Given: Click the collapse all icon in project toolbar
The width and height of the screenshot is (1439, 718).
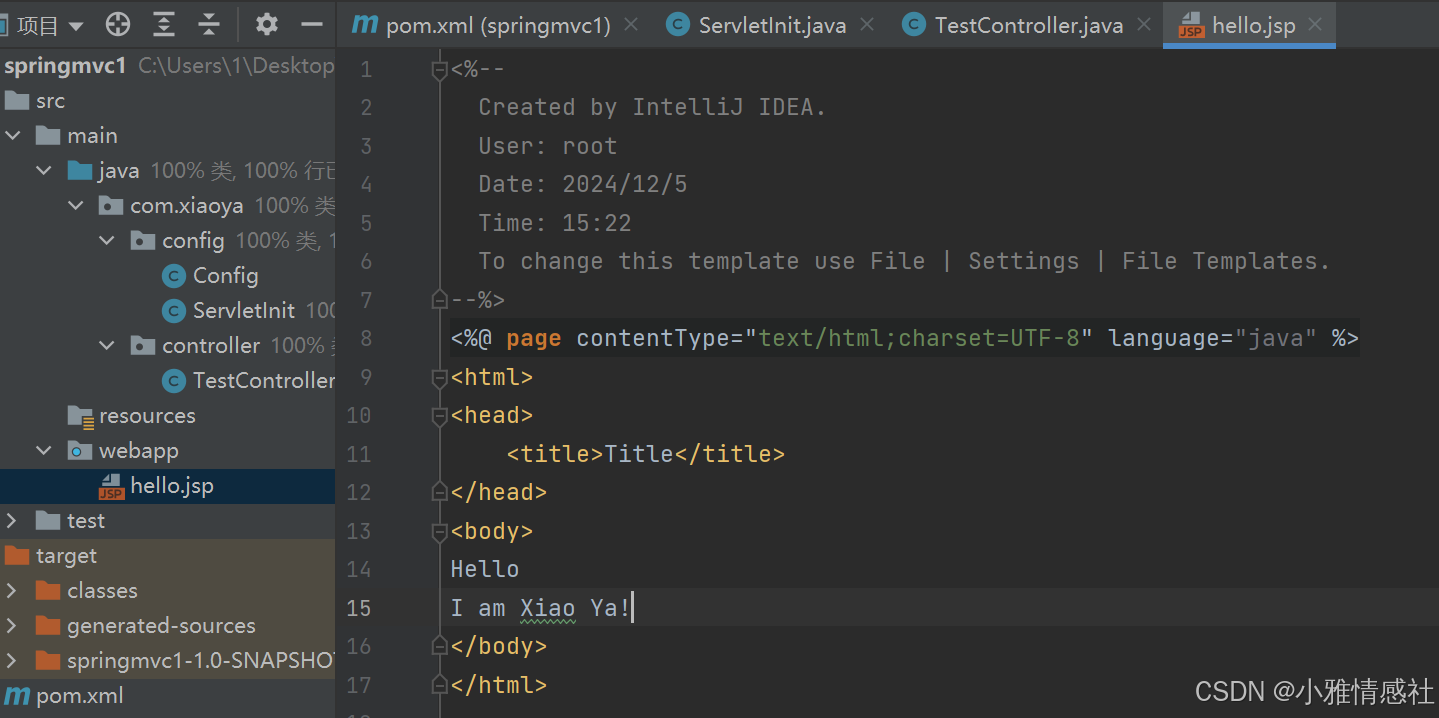Looking at the screenshot, I should pyautogui.click(x=209, y=24).
